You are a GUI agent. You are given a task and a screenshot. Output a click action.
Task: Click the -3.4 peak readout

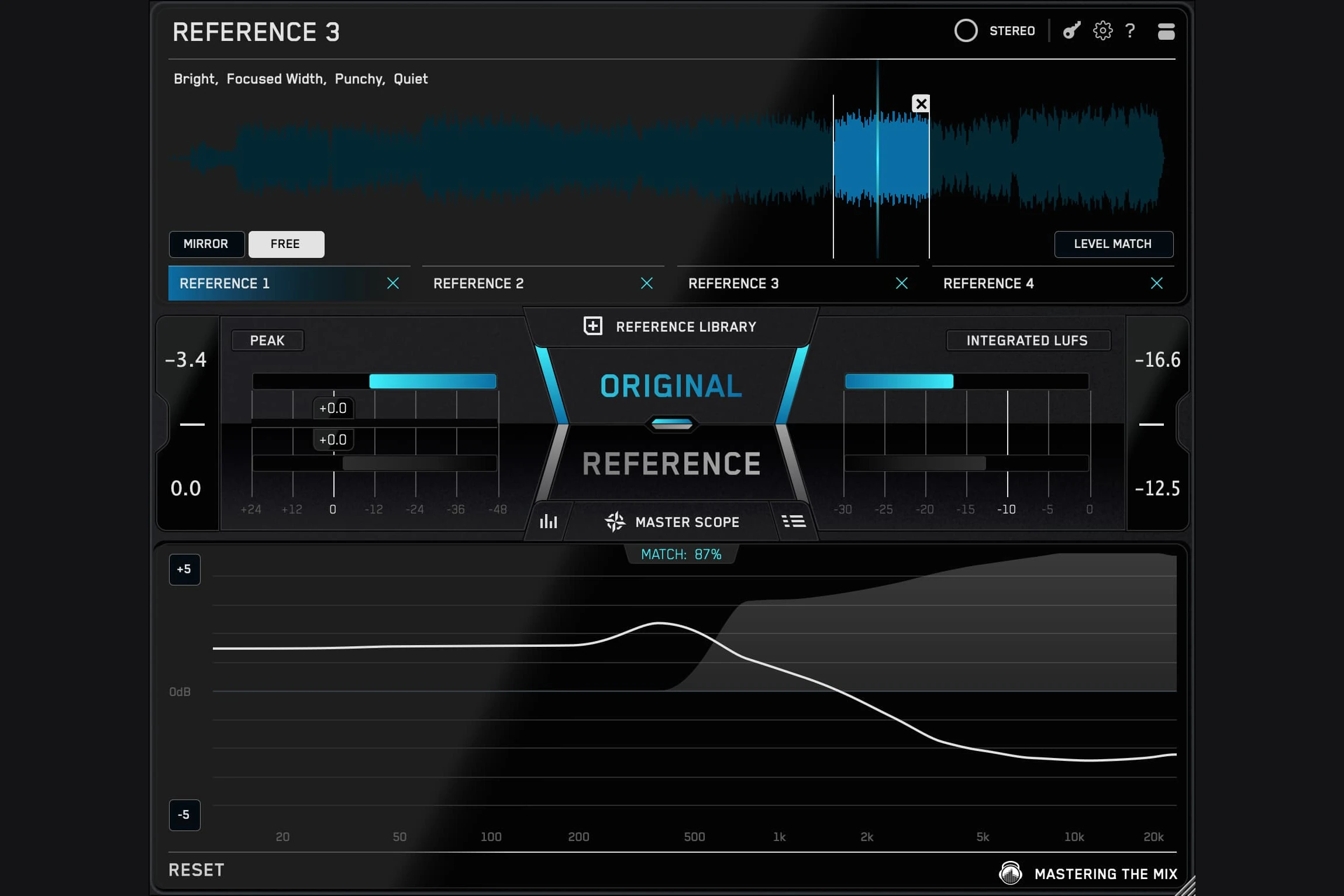[186, 360]
